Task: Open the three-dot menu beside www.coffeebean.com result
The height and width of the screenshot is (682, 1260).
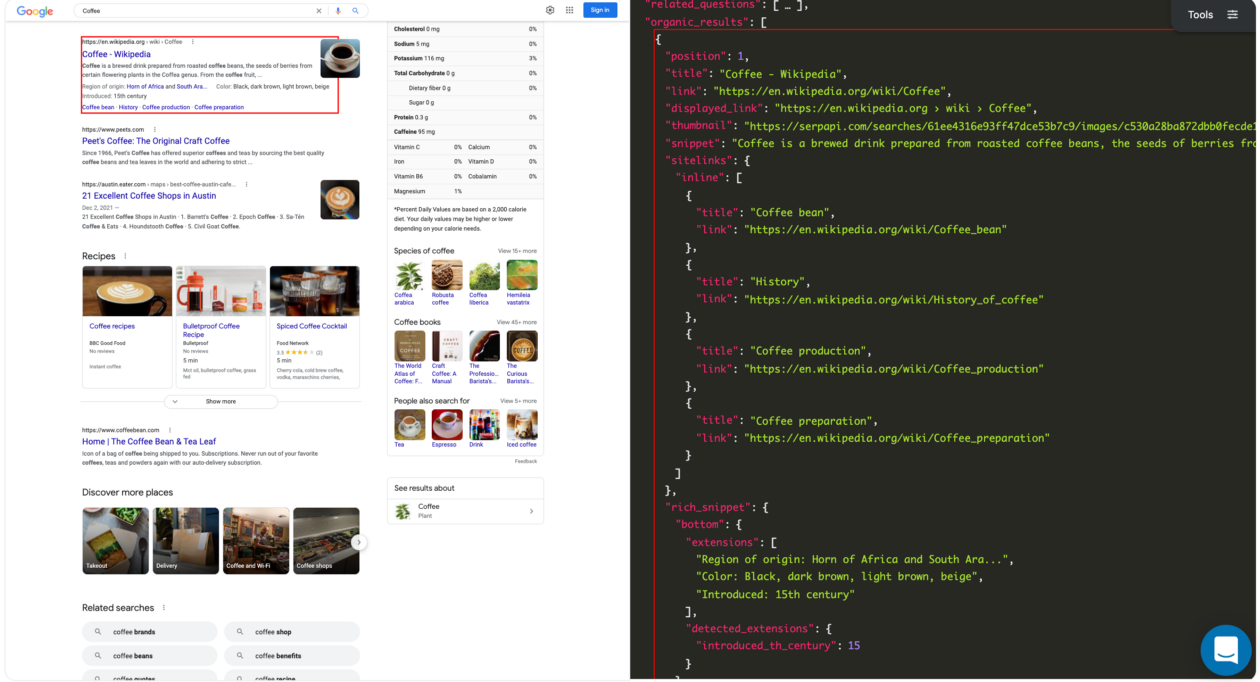Action: click(170, 430)
